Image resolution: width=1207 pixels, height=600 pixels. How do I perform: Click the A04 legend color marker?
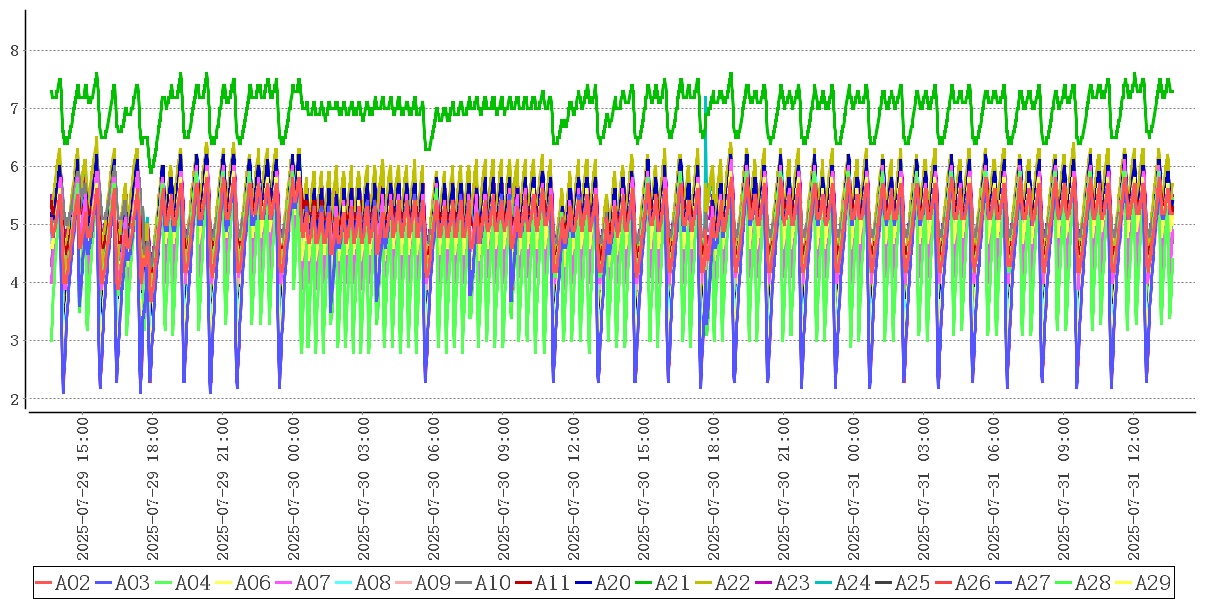tap(163, 583)
